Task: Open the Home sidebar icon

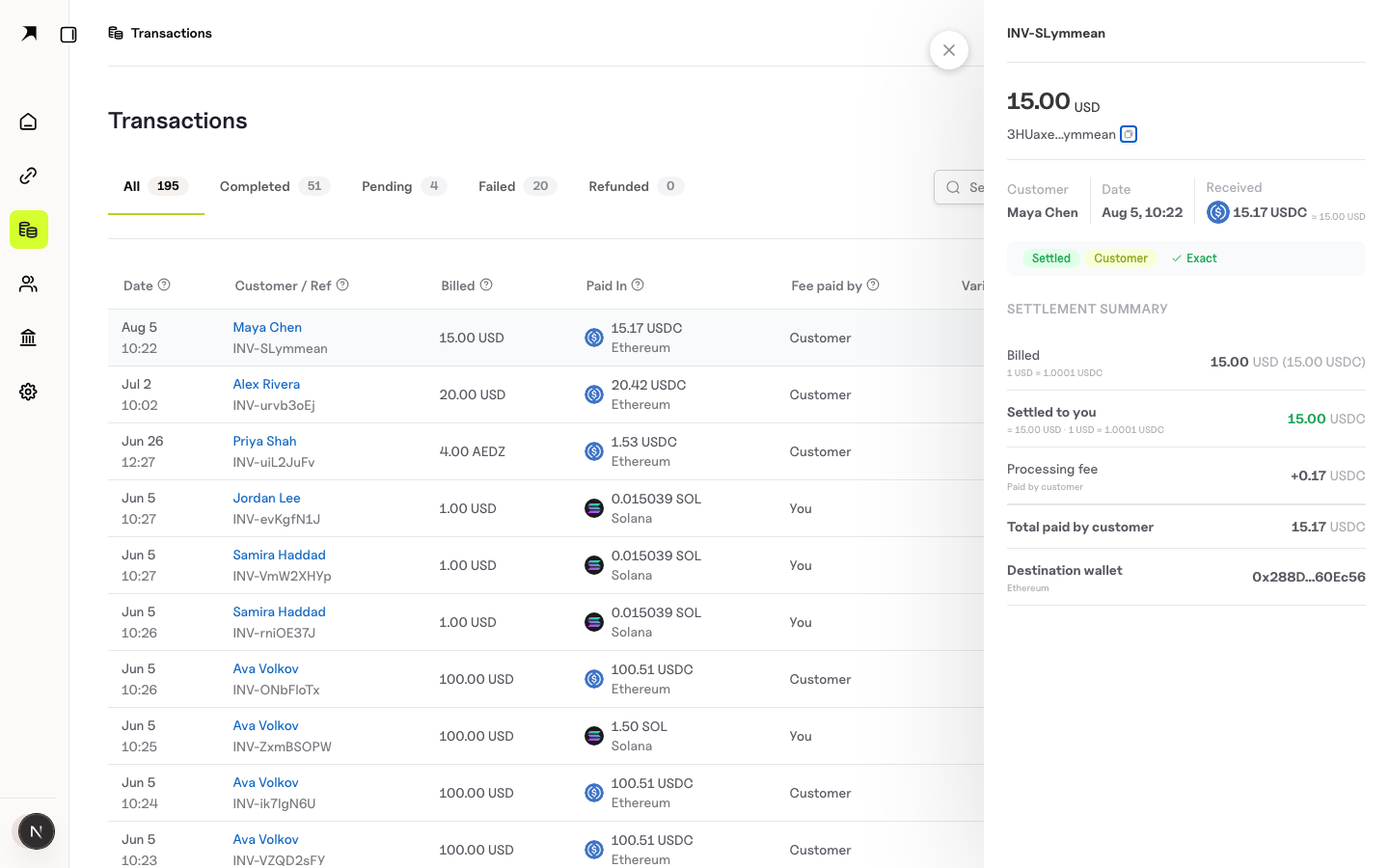Action: 28,122
